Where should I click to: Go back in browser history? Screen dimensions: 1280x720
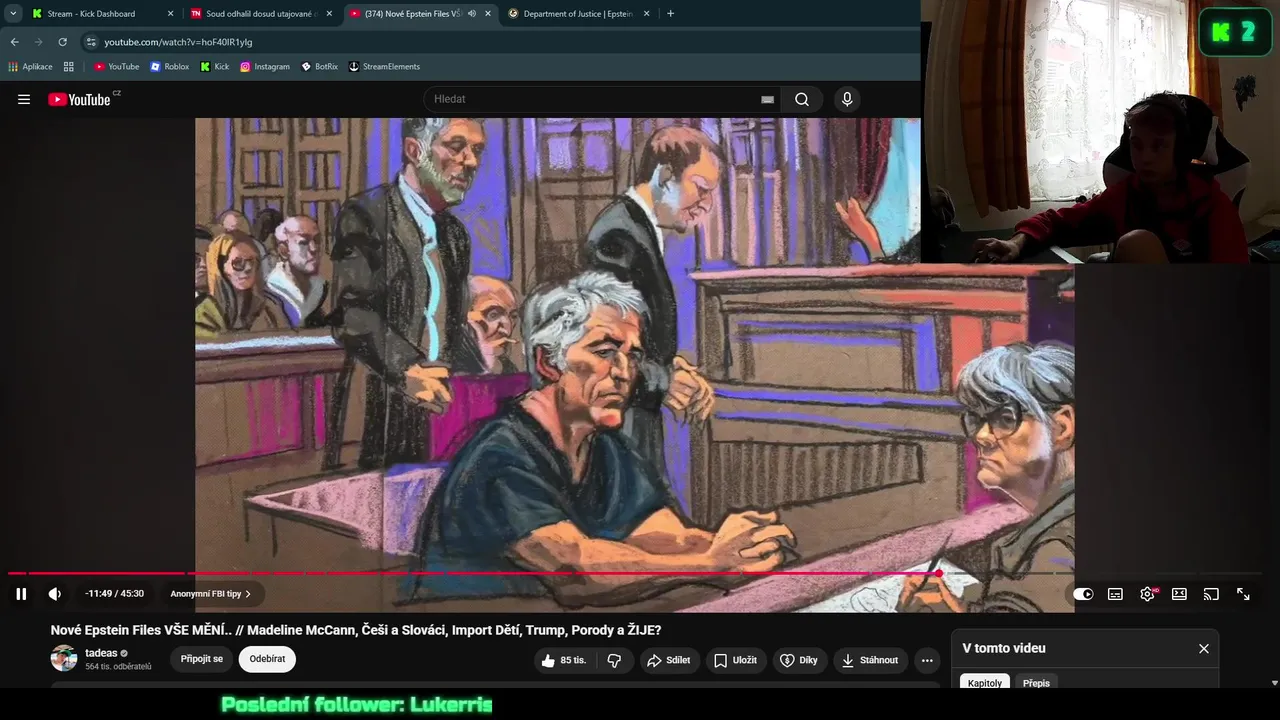[x=14, y=42]
